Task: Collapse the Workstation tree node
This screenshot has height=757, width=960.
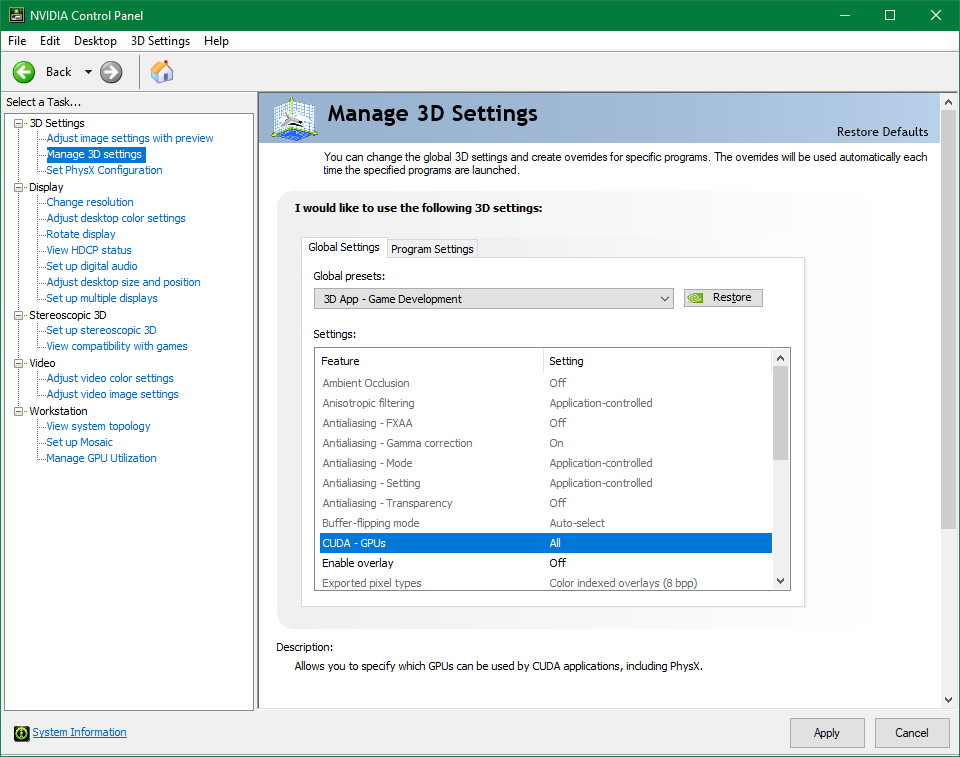Action: [x=19, y=411]
